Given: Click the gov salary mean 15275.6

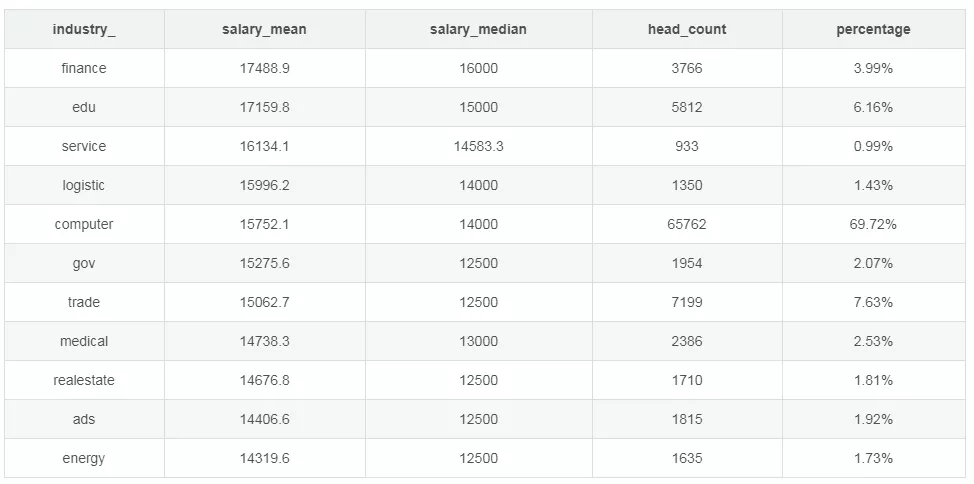Looking at the screenshot, I should coord(265,263).
